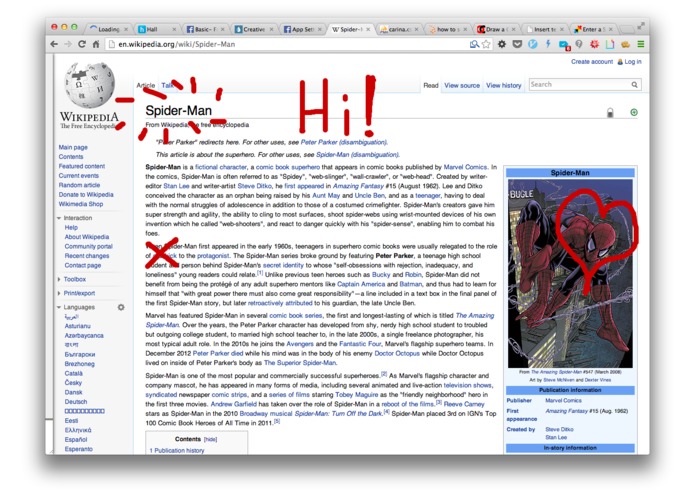Open the Chrome menu hamburger icon

coord(640,44)
